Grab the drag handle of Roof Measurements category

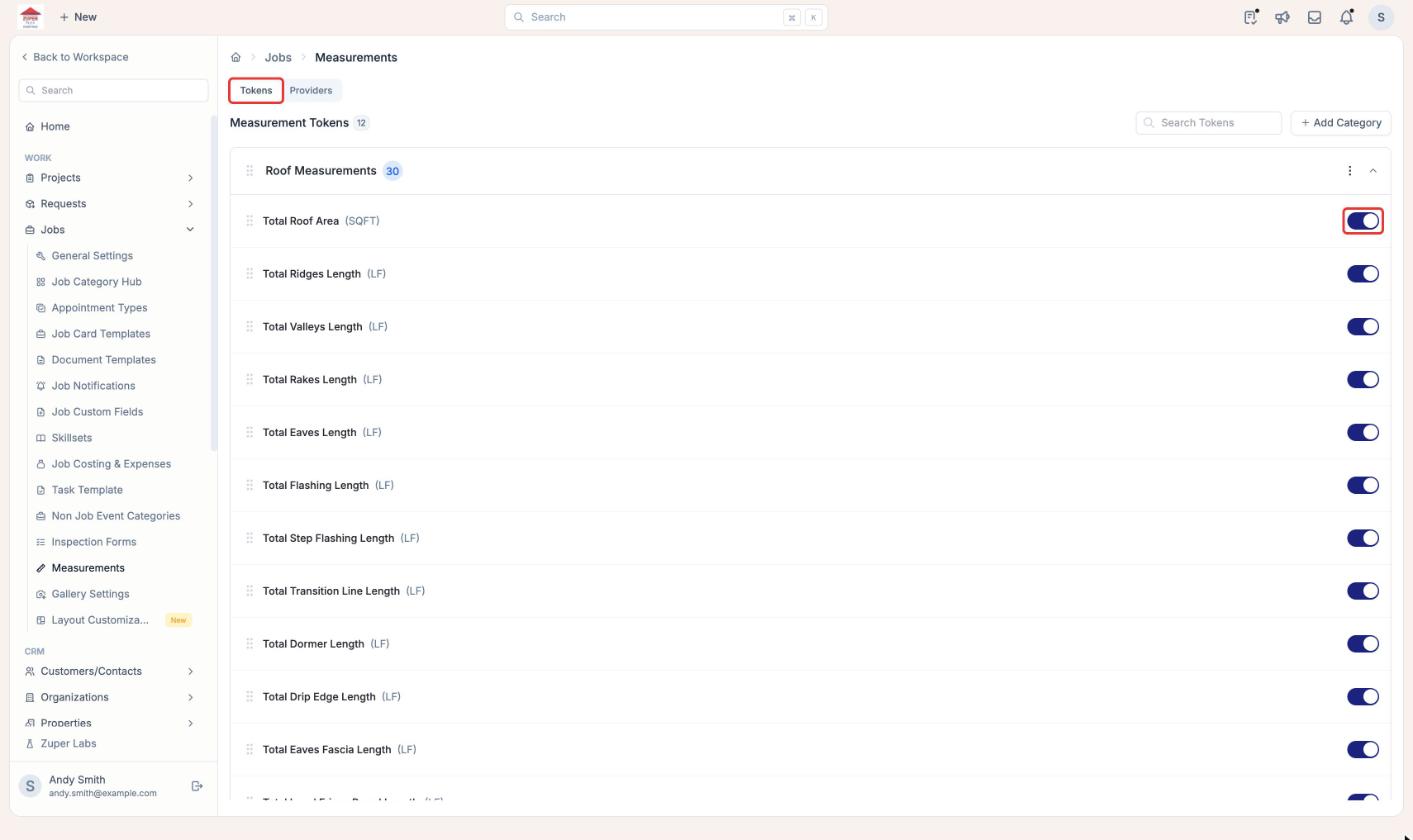pos(250,171)
